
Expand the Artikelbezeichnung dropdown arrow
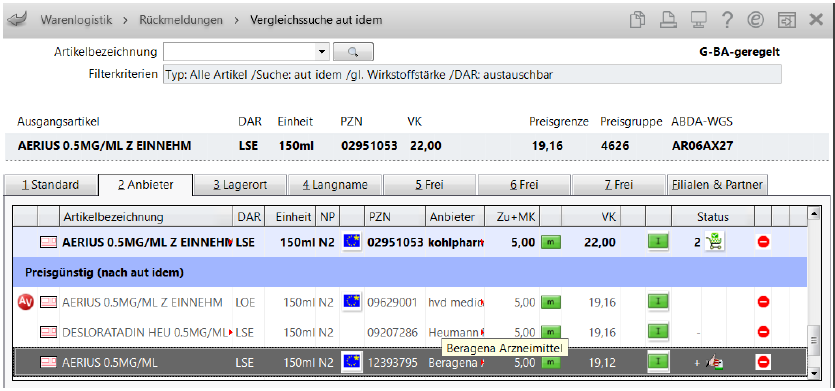(x=321, y=52)
